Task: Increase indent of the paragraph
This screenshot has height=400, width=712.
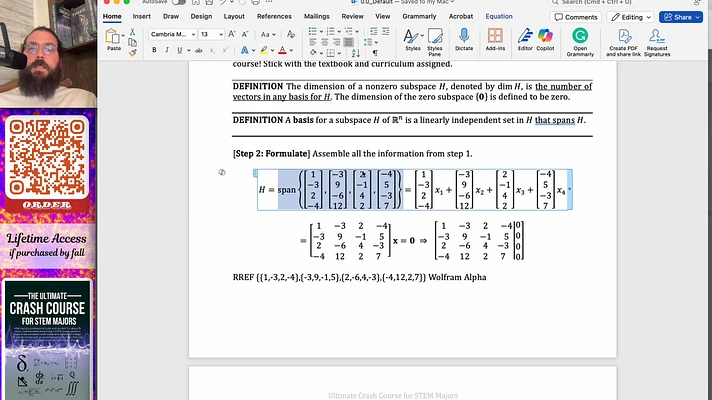Action: click(x=386, y=31)
